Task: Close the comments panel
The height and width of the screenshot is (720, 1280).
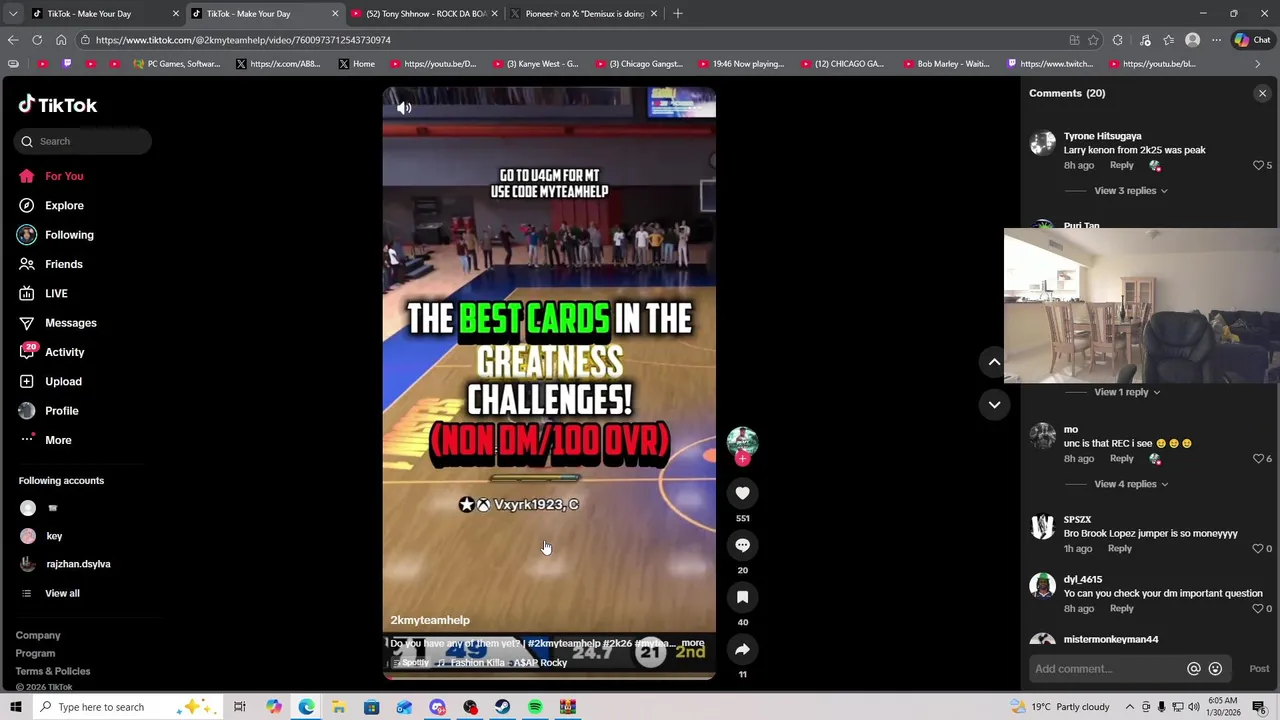Action: tap(1262, 93)
